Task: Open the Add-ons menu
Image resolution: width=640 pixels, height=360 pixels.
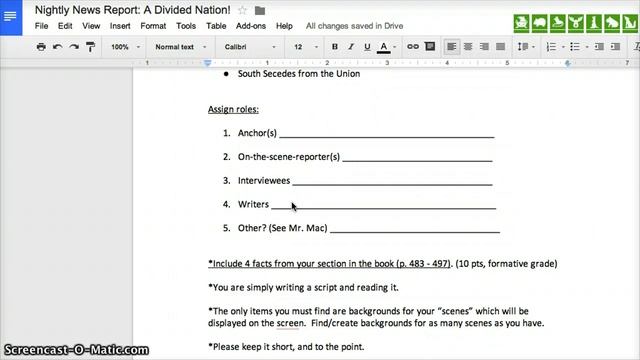Action: coord(251,26)
